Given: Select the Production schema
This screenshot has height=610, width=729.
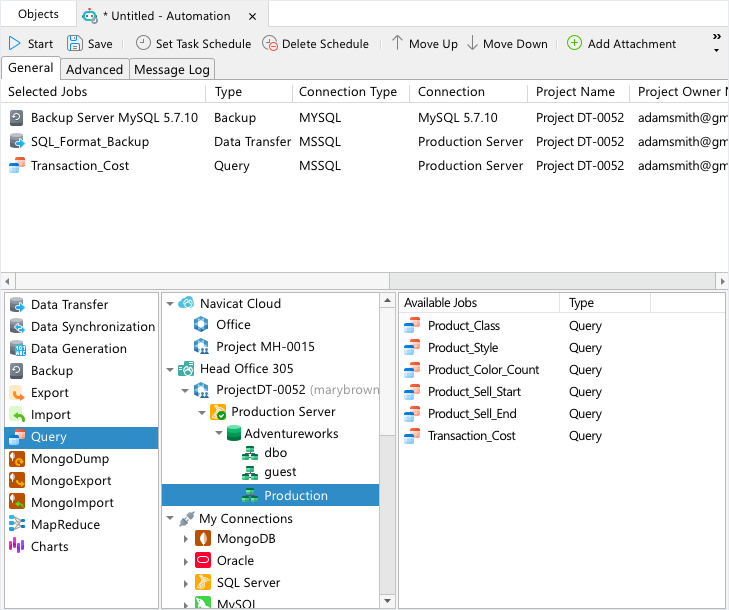Looking at the screenshot, I should (270, 495).
